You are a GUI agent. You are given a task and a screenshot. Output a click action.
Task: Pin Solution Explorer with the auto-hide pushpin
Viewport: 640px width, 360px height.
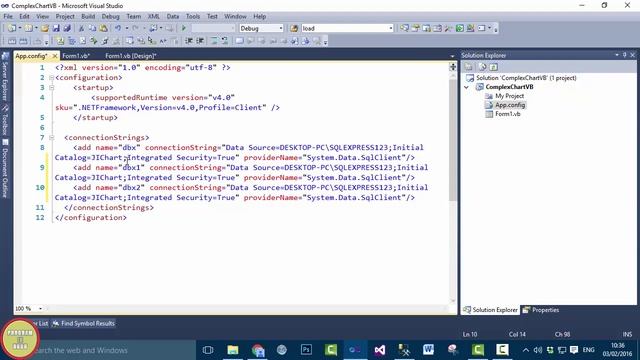624,55
